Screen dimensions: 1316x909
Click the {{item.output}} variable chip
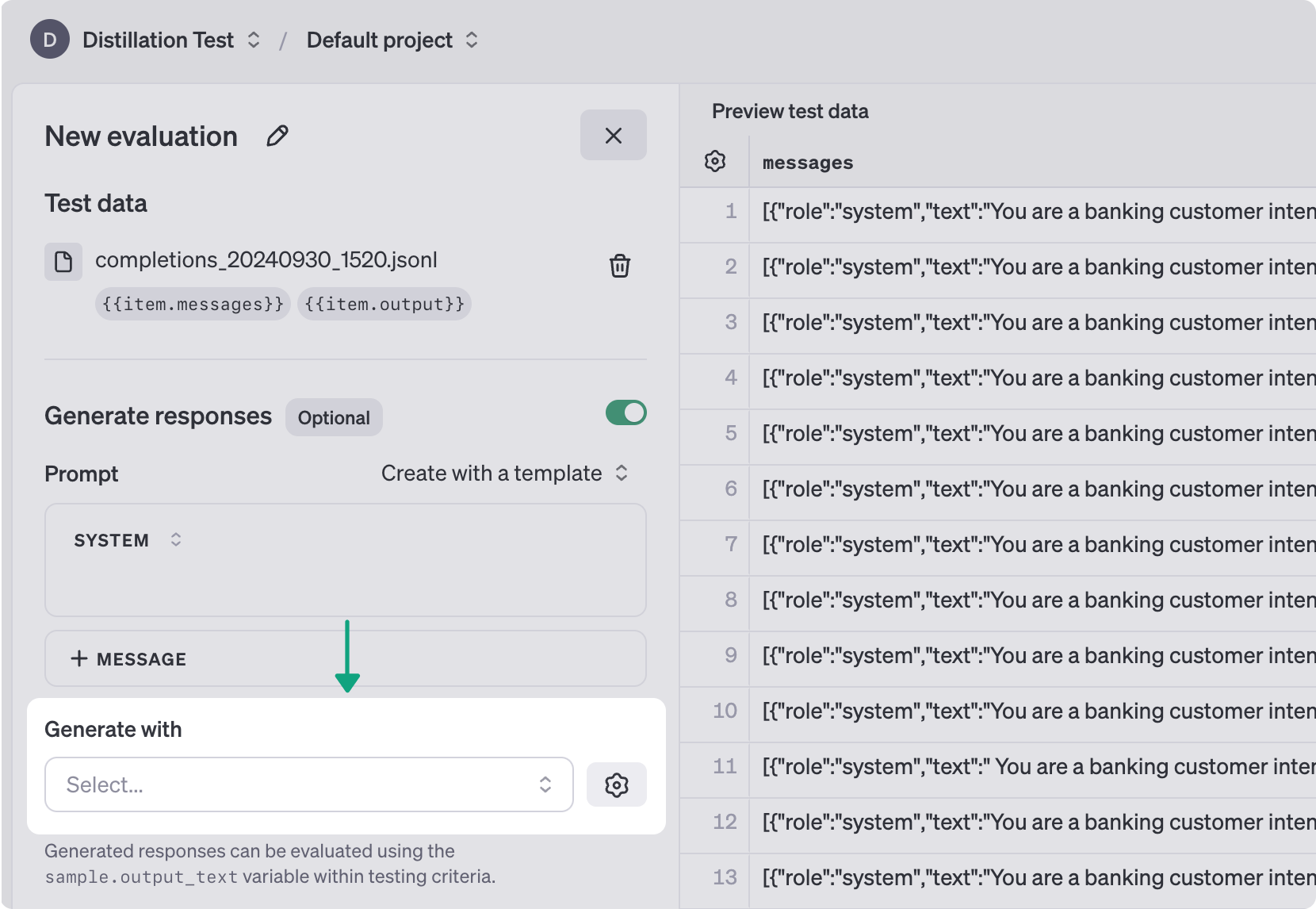(384, 305)
